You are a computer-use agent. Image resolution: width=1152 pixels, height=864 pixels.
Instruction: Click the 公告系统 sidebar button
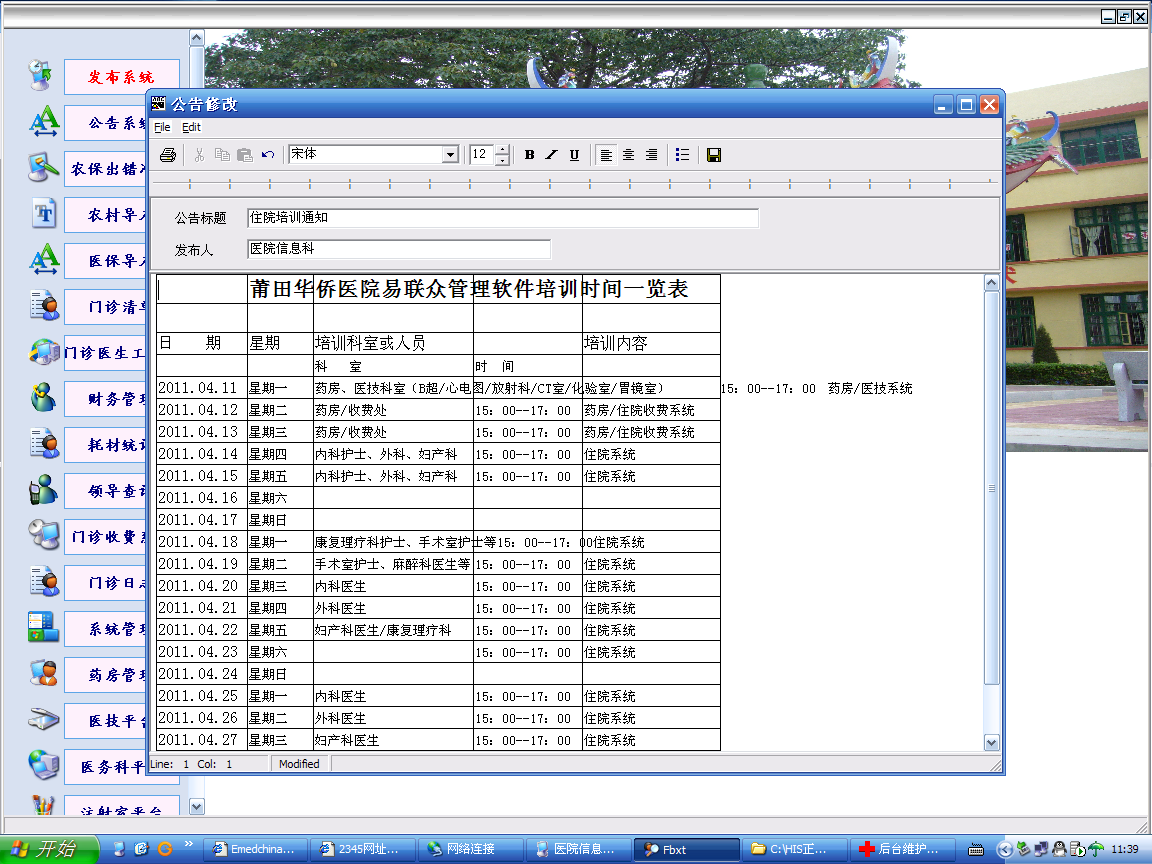point(106,123)
